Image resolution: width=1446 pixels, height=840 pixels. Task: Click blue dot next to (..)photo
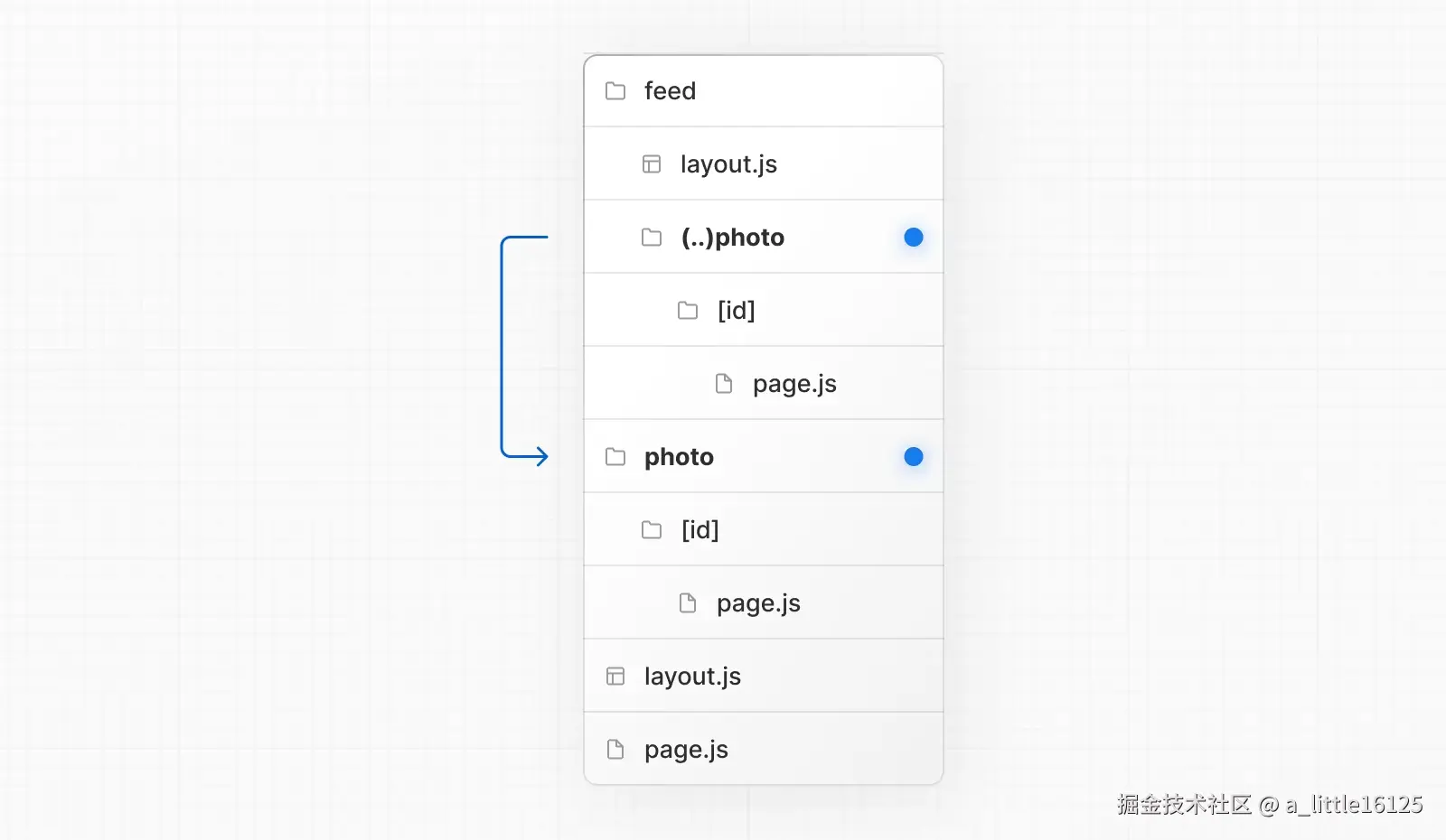[x=914, y=238]
